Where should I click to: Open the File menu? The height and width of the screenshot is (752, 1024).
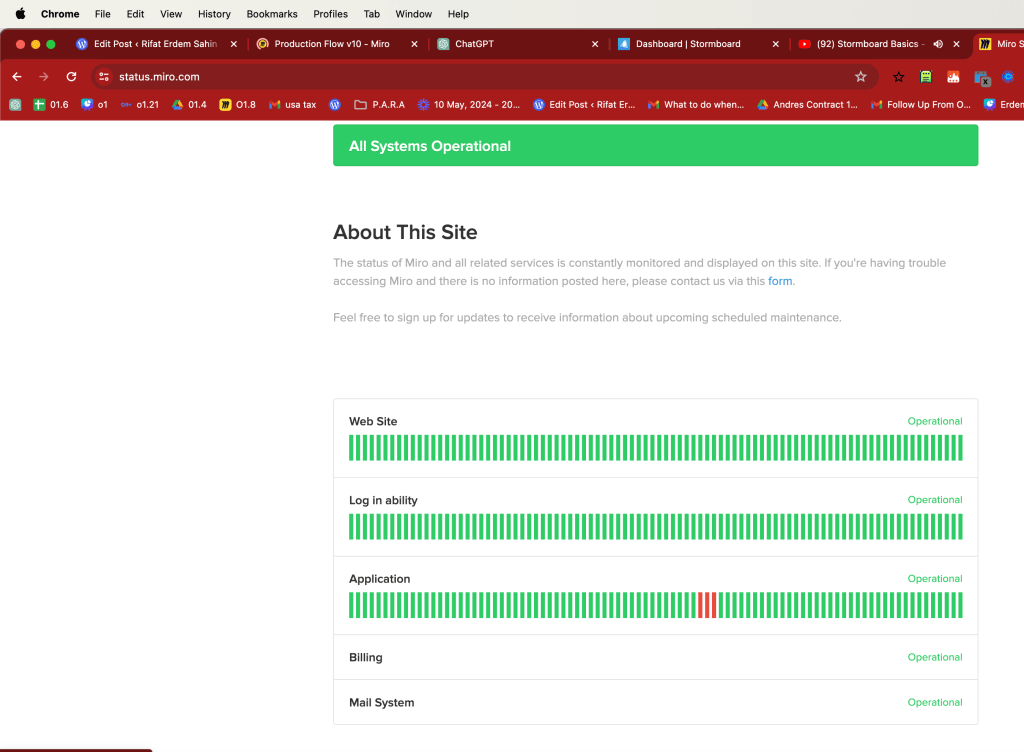click(103, 14)
